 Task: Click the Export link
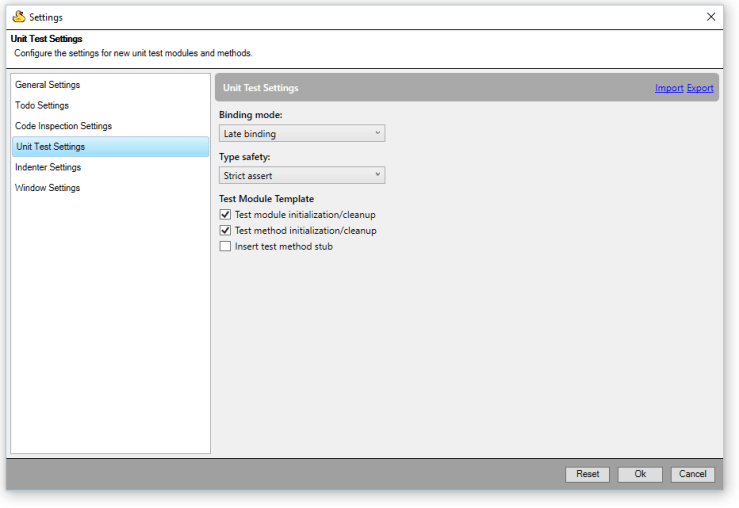click(x=700, y=88)
